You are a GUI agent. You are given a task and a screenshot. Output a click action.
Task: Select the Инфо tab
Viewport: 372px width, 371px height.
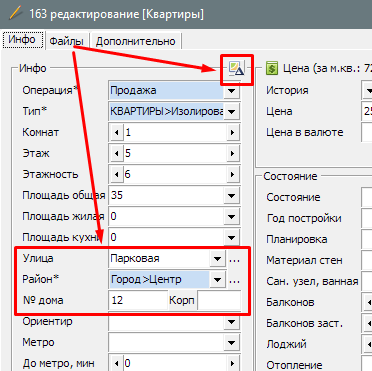point(22,40)
